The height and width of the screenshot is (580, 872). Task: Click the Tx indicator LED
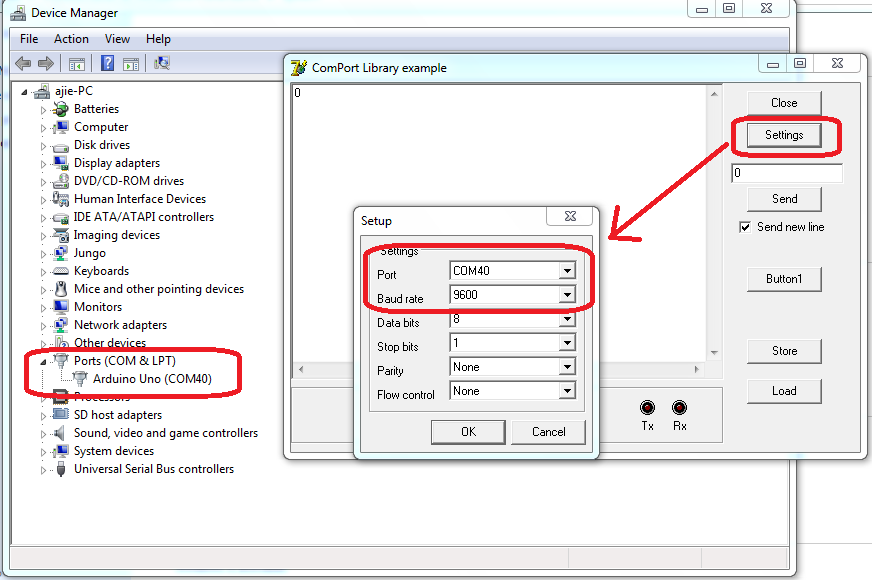(647, 408)
